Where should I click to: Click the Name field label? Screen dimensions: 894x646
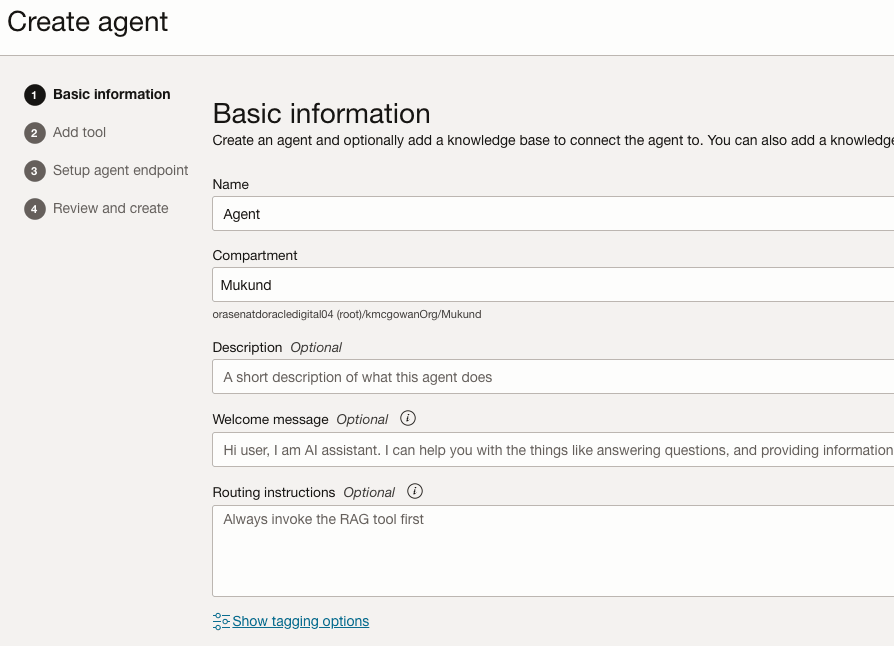tap(231, 185)
